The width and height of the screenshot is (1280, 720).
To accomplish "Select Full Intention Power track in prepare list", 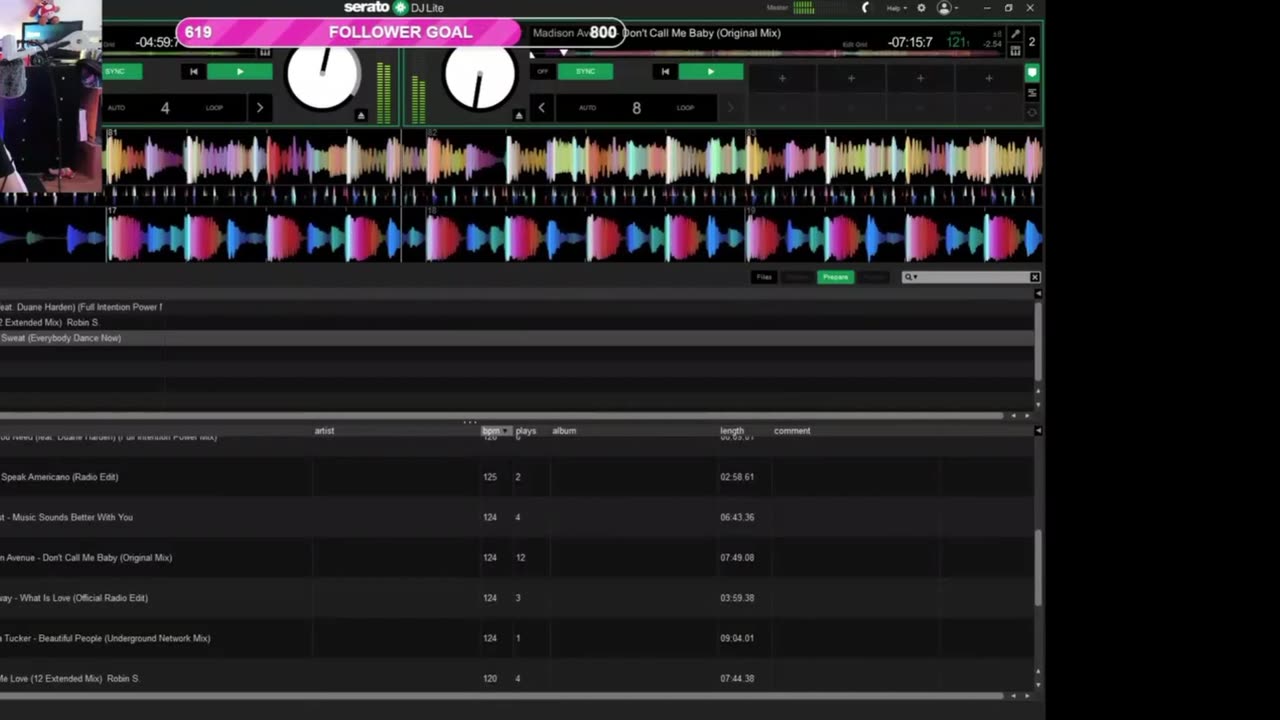I will 517,307.
